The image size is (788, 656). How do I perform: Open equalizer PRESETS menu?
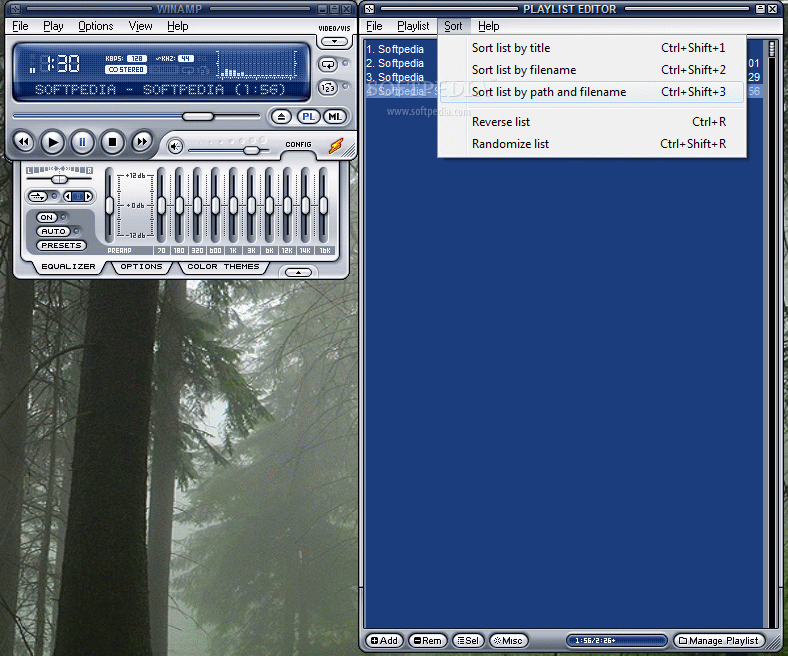click(61, 245)
